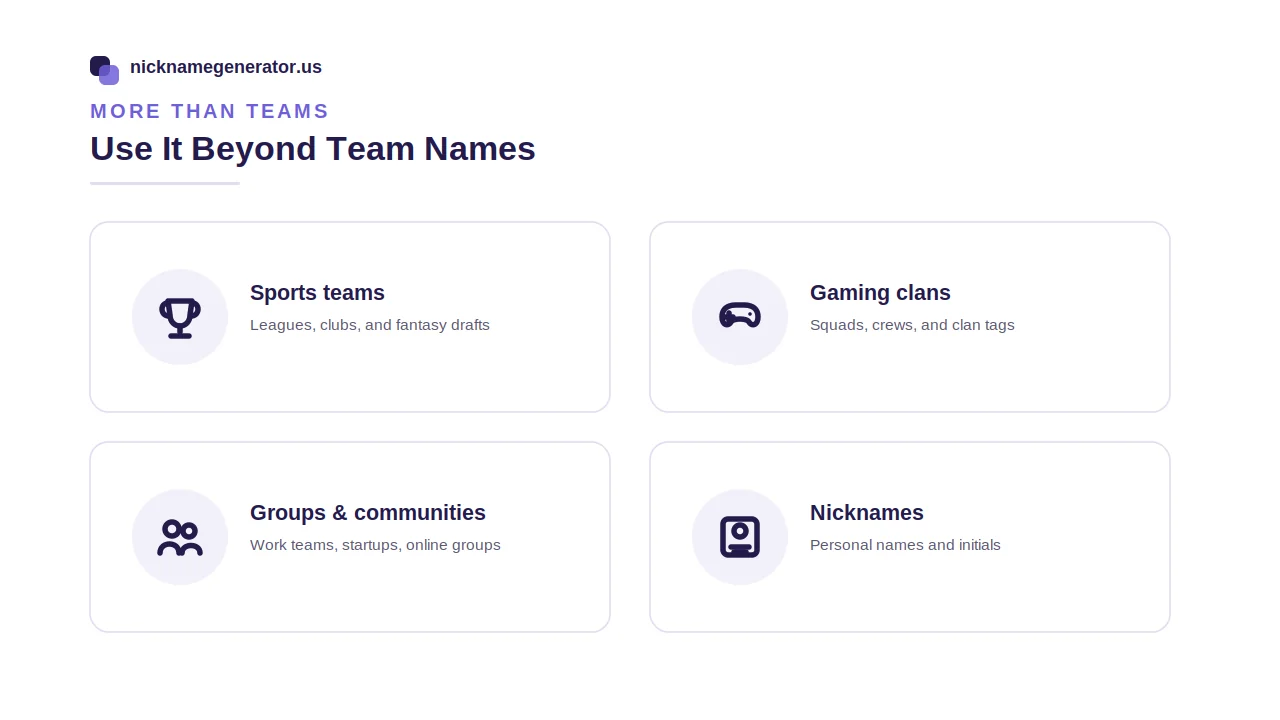
Task: Click the 'Use It Beyond Team Names' title
Action: (x=313, y=149)
